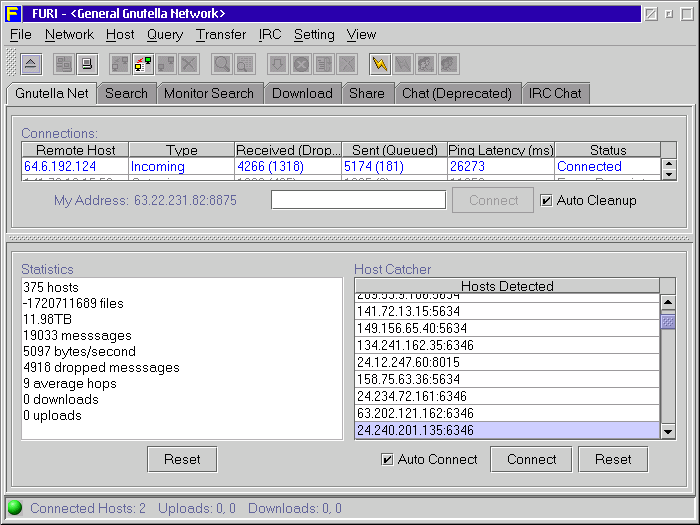Select host 141.72.13.15:5634
Screen dimensions: 700x525
tap(507, 311)
